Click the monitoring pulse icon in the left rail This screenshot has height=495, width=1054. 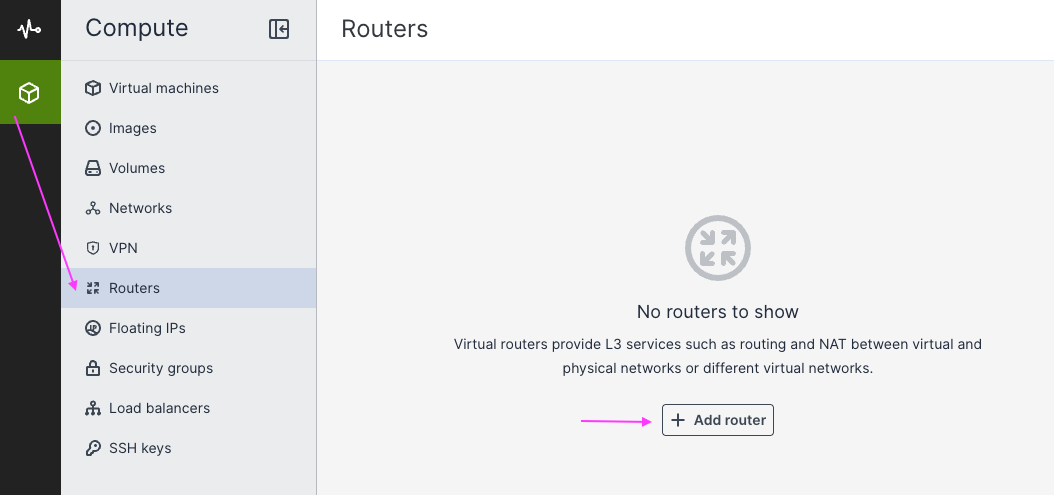pos(29,29)
